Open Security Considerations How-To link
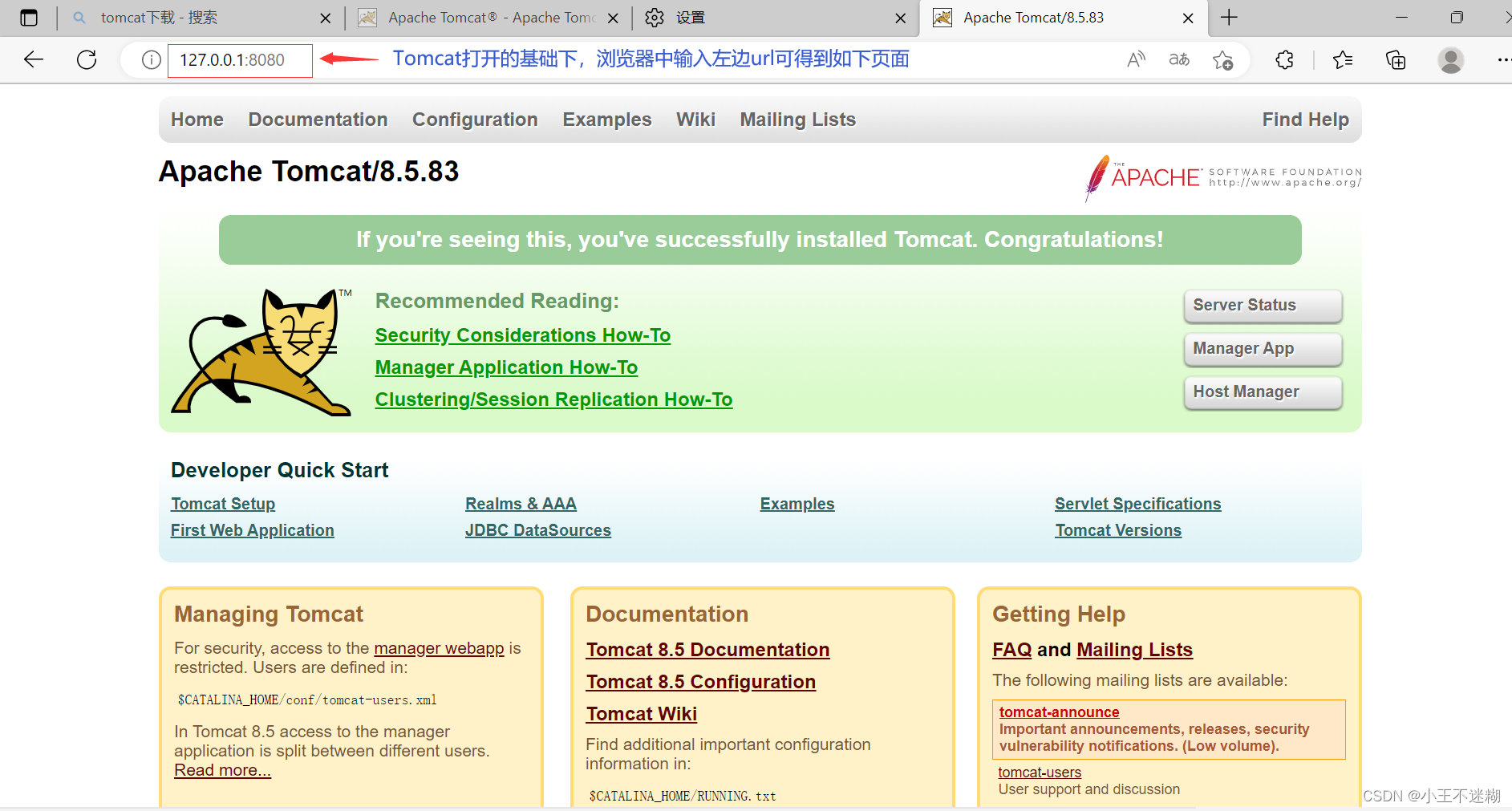 point(523,335)
